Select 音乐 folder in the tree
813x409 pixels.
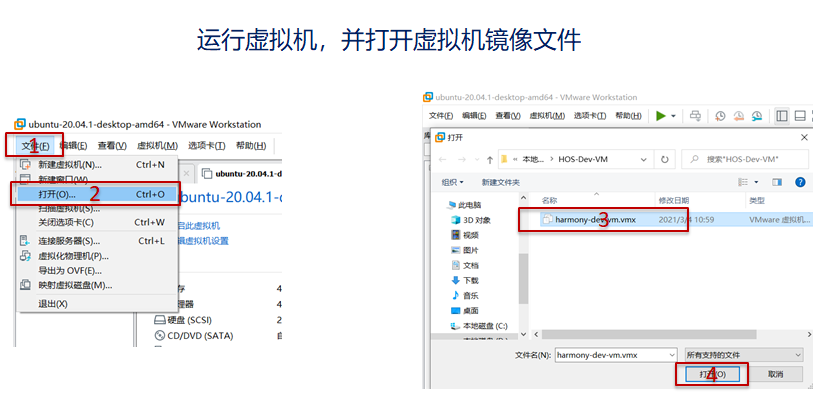(x=465, y=295)
